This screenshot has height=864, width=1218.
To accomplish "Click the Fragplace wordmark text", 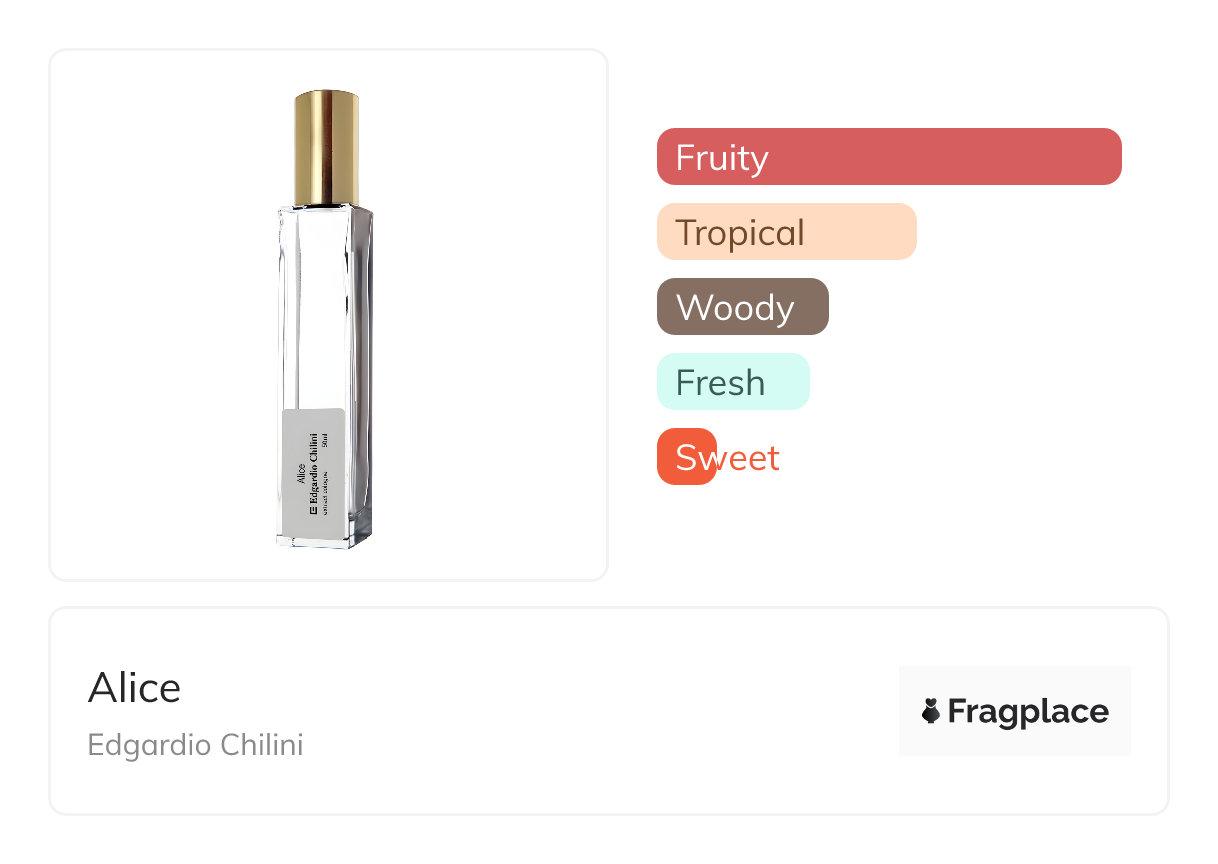I will pyautogui.click(x=1027, y=711).
